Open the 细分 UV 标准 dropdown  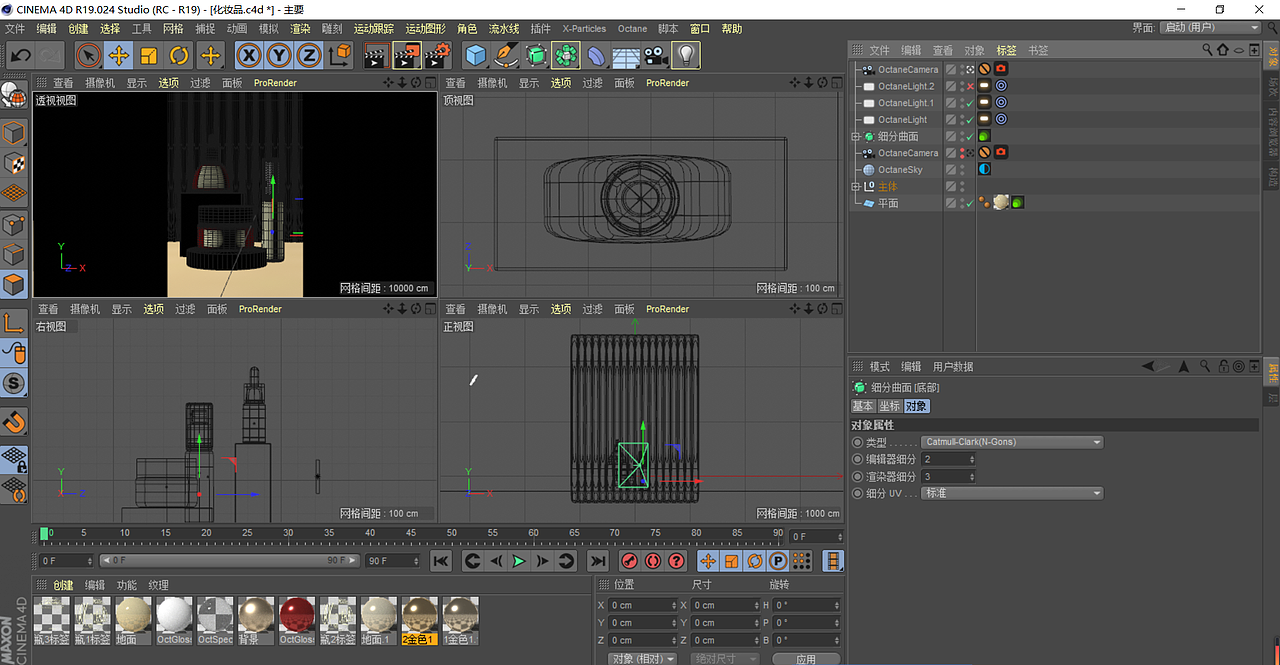[1012, 493]
